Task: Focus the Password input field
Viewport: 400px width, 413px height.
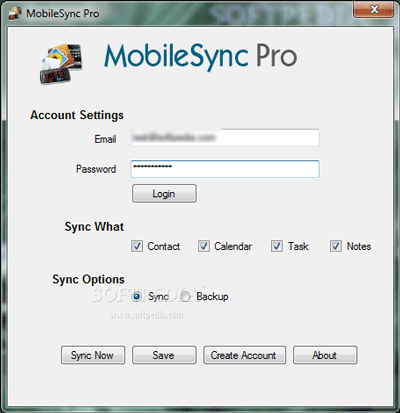Action: point(225,169)
